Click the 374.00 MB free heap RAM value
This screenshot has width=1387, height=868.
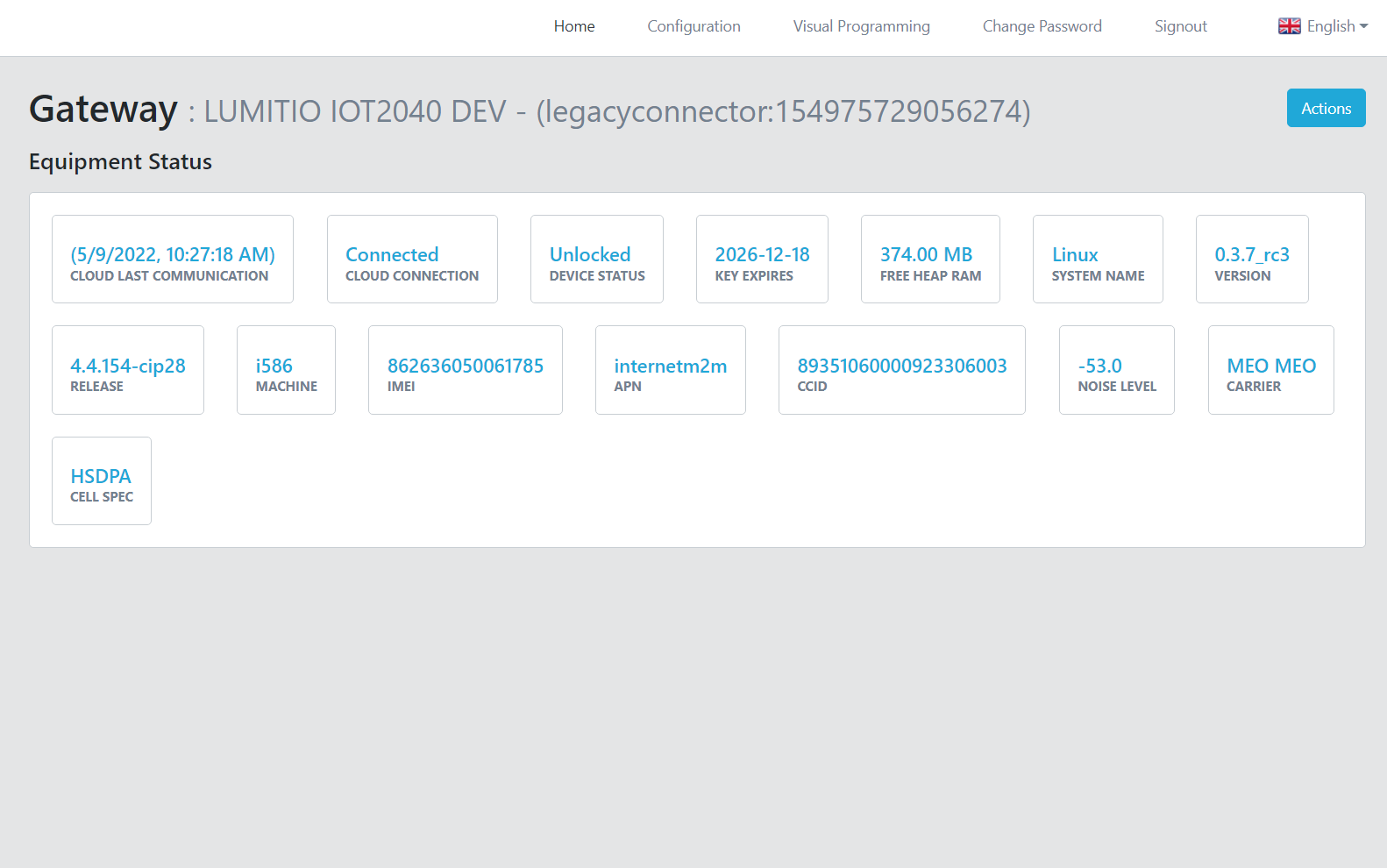[x=926, y=254]
